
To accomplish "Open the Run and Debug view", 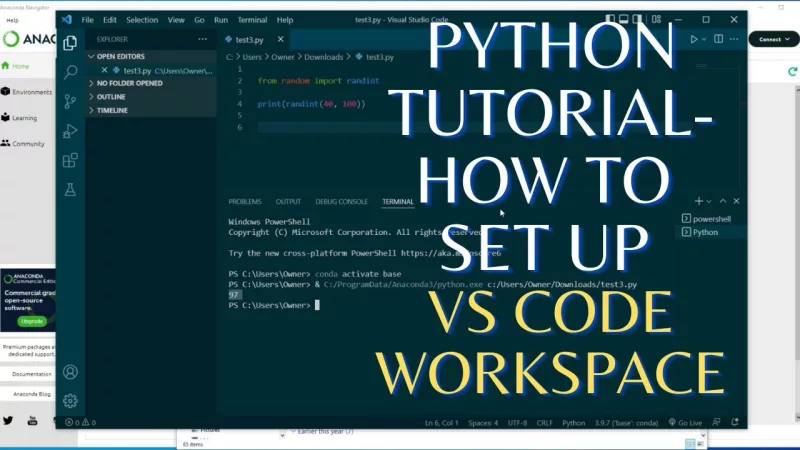I will pyautogui.click(x=70, y=131).
